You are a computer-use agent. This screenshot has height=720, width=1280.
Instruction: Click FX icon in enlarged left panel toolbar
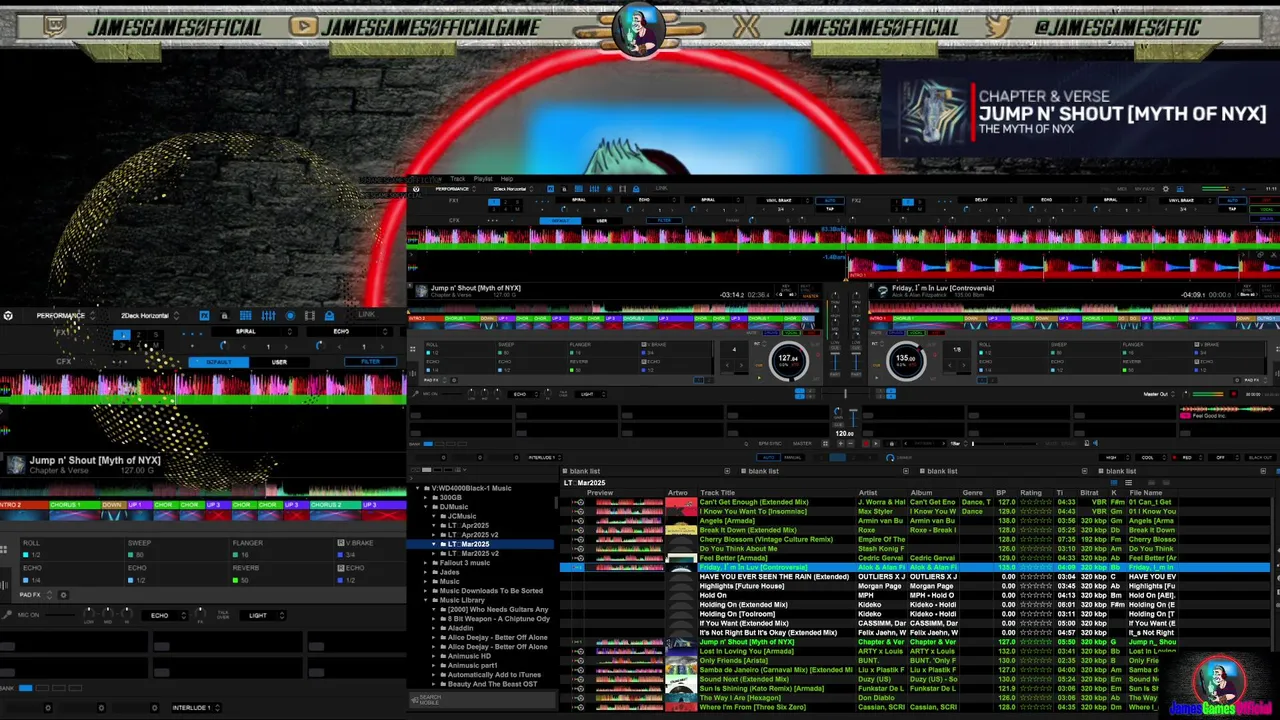204,316
